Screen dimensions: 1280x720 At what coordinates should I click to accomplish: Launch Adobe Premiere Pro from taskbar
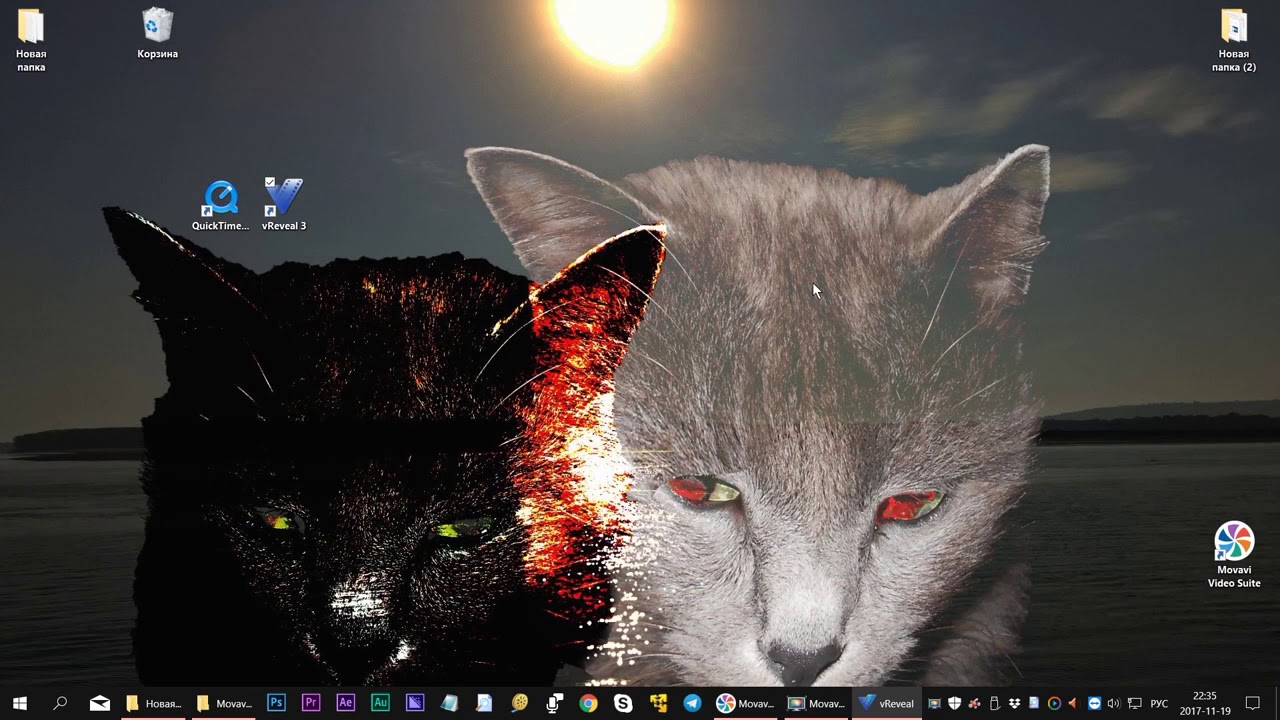click(x=310, y=703)
